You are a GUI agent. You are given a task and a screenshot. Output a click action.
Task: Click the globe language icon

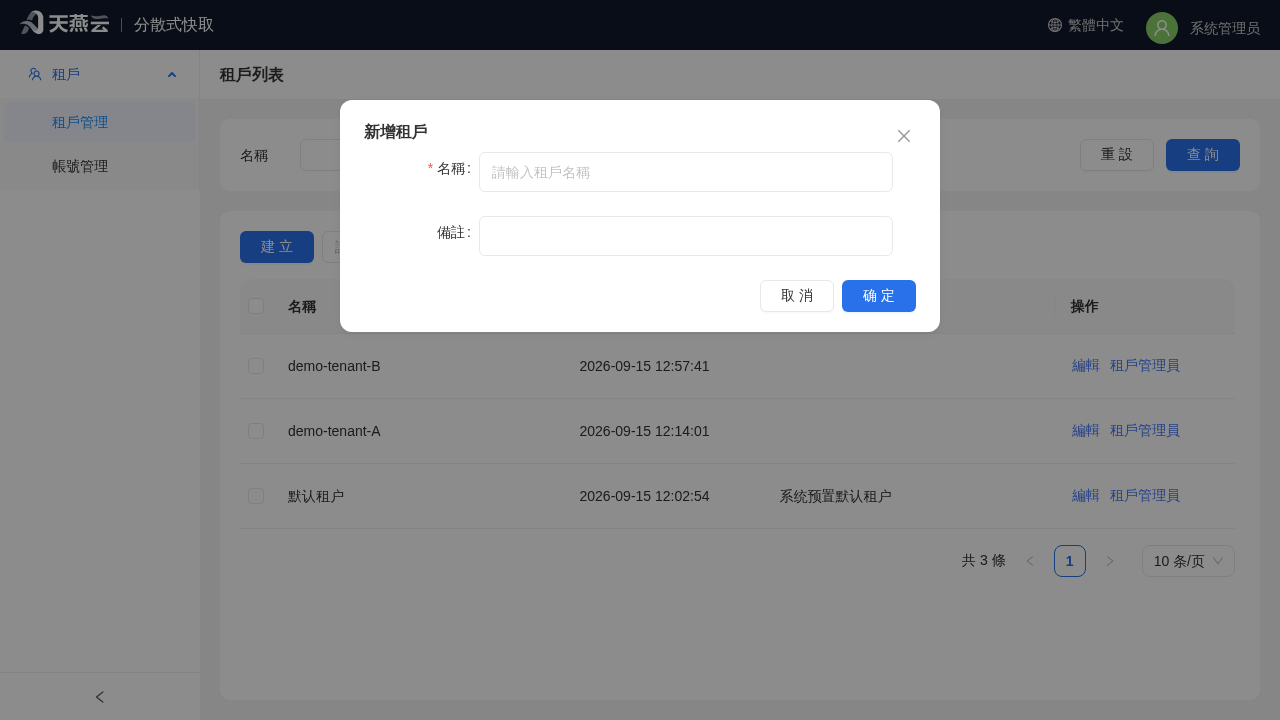coord(1055,25)
